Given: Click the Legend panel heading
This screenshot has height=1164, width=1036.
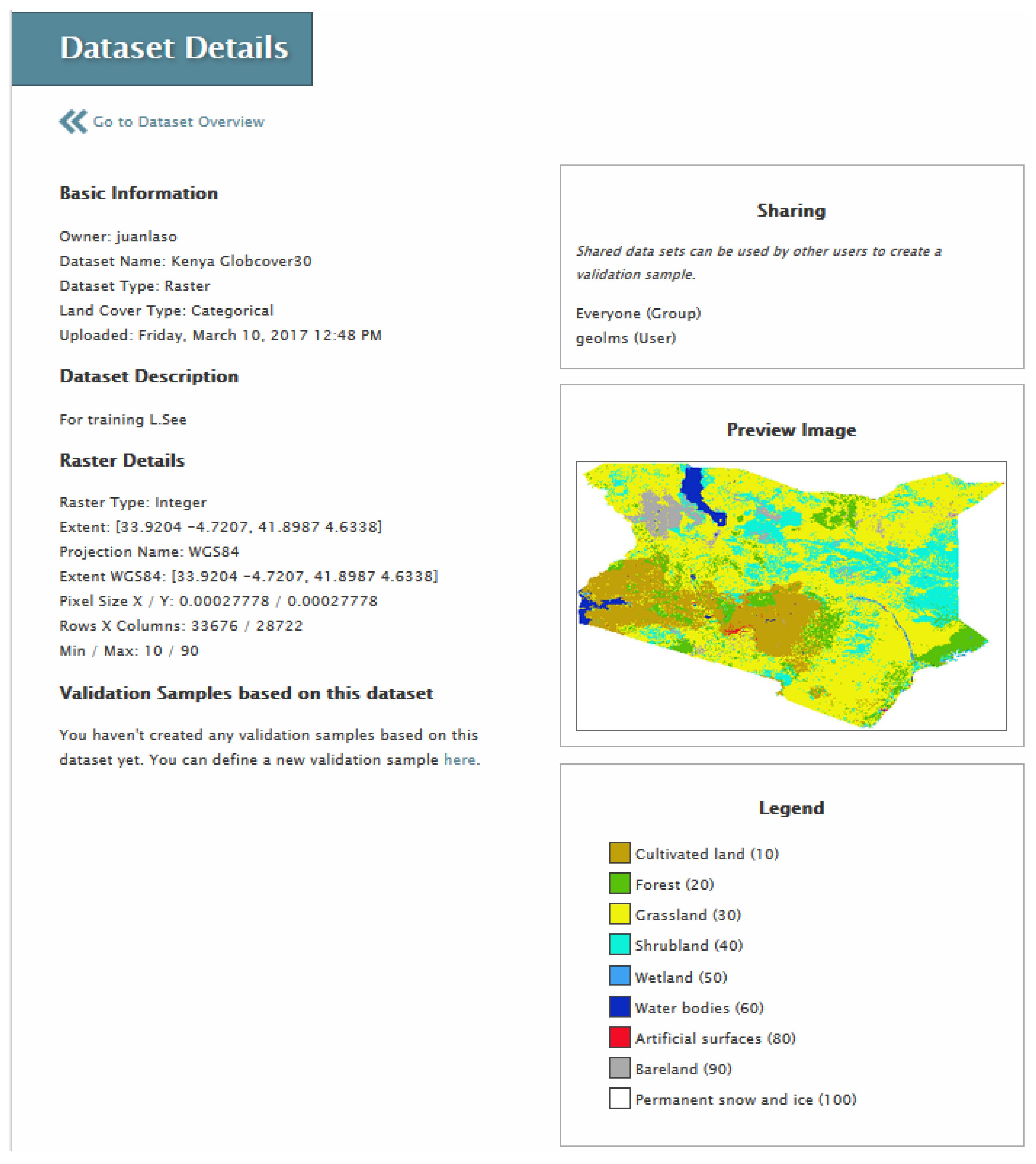Looking at the screenshot, I should [x=791, y=807].
